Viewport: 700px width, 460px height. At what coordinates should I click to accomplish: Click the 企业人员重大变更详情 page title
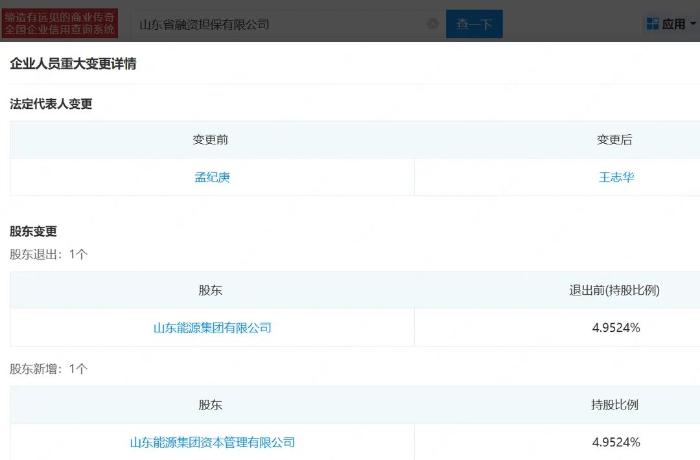pyautogui.click(x=73, y=64)
